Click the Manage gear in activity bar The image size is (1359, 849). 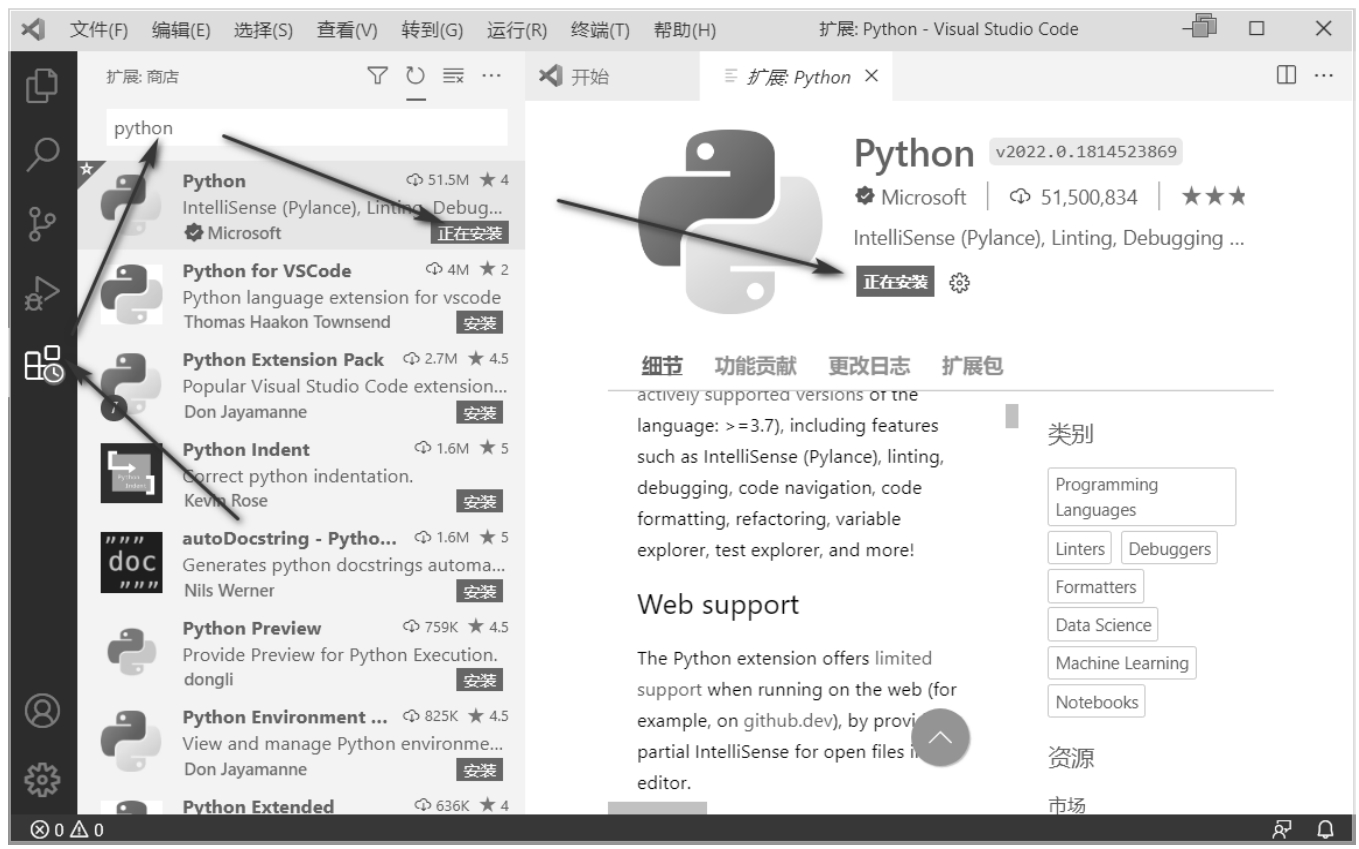[x=43, y=776]
